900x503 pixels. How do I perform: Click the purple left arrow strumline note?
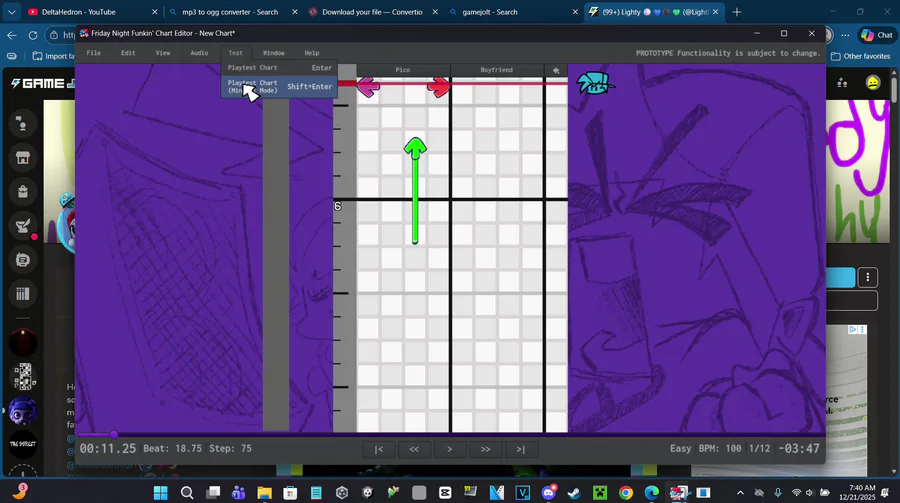coord(368,87)
